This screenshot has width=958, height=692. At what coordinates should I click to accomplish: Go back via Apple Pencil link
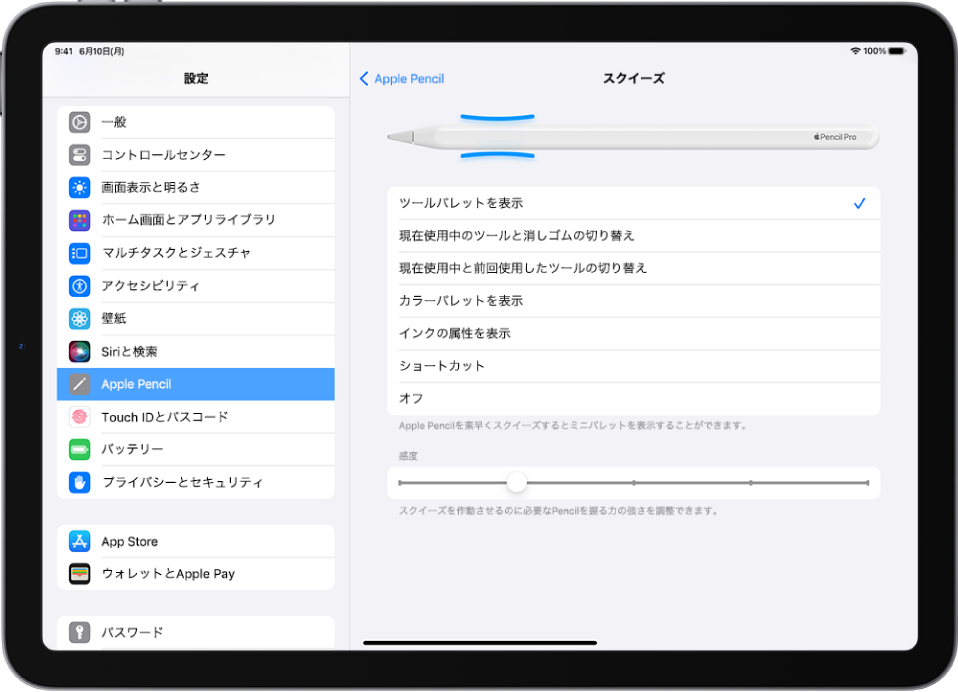click(x=409, y=79)
